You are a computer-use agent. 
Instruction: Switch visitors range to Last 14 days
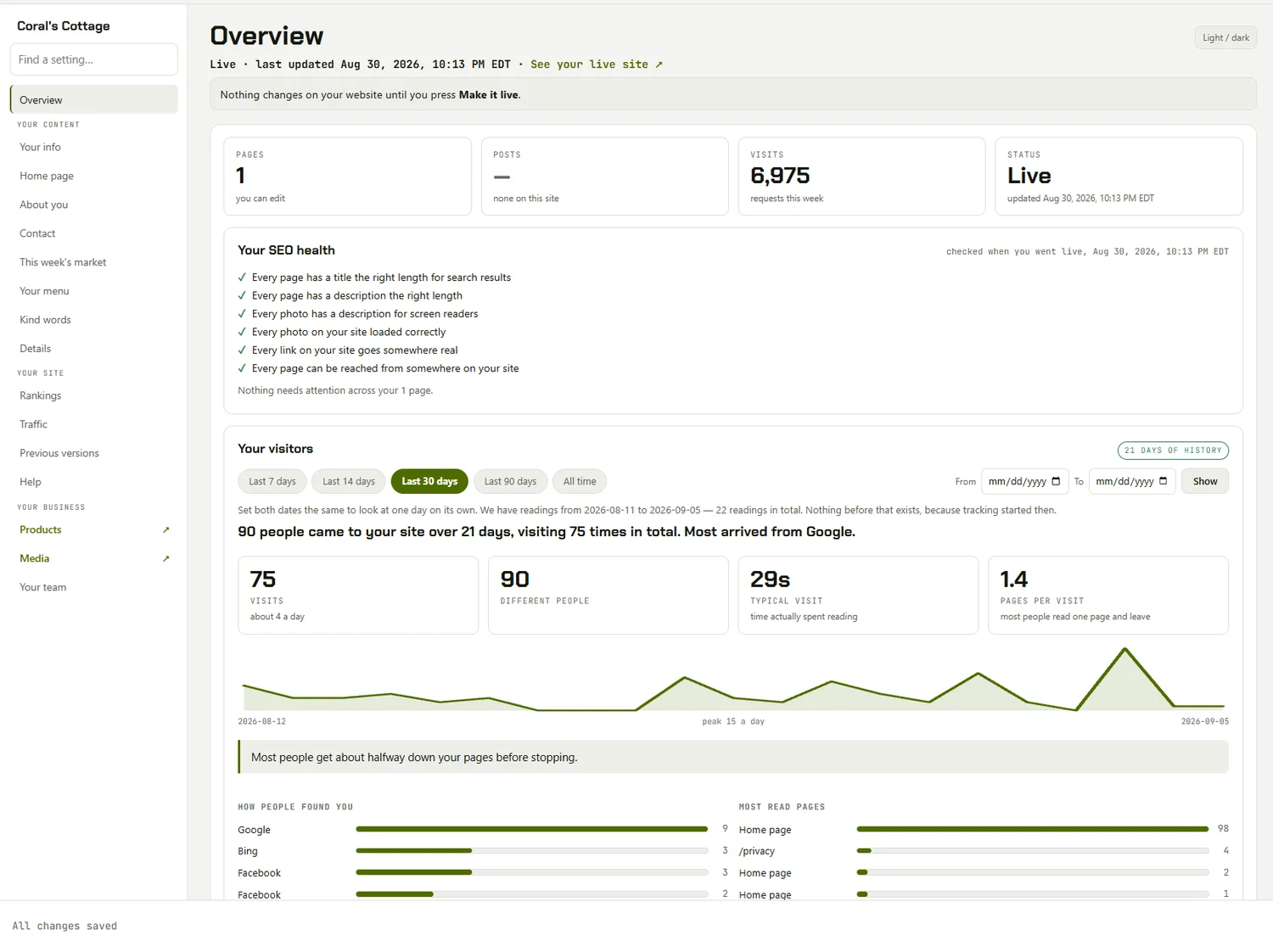(349, 481)
